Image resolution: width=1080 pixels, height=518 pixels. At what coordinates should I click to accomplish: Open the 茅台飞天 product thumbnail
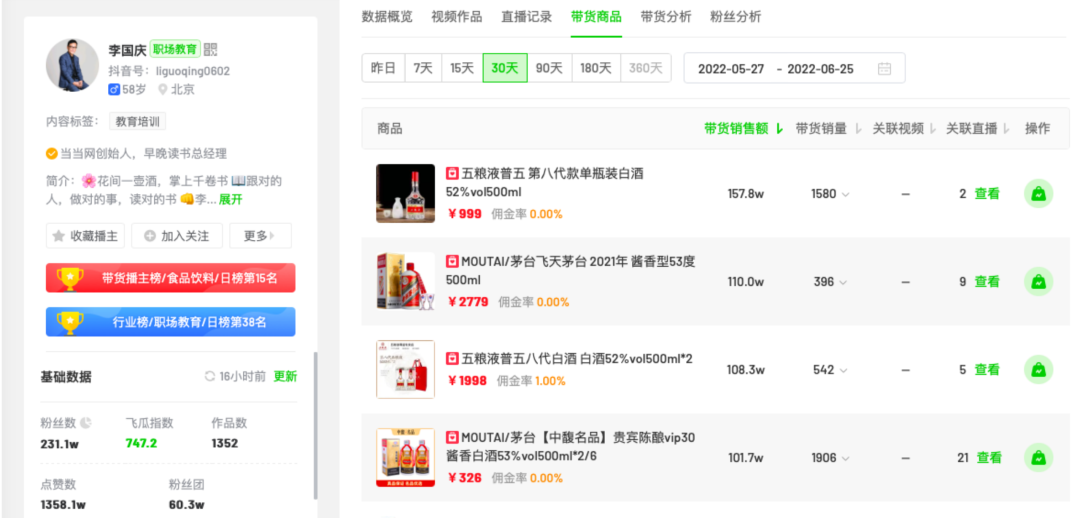(405, 281)
